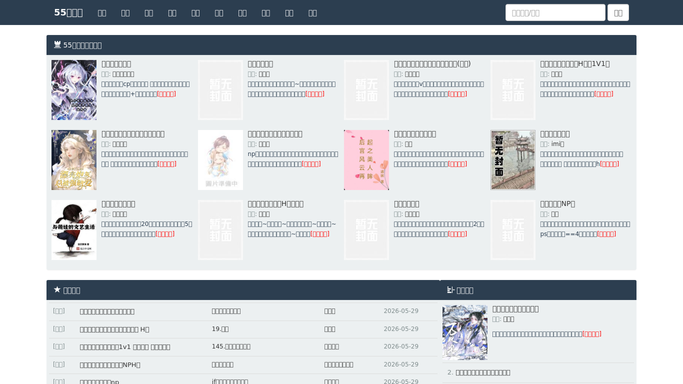Click the red read-more link in the pink cover card
683x384 pixels.
click(457, 164)
